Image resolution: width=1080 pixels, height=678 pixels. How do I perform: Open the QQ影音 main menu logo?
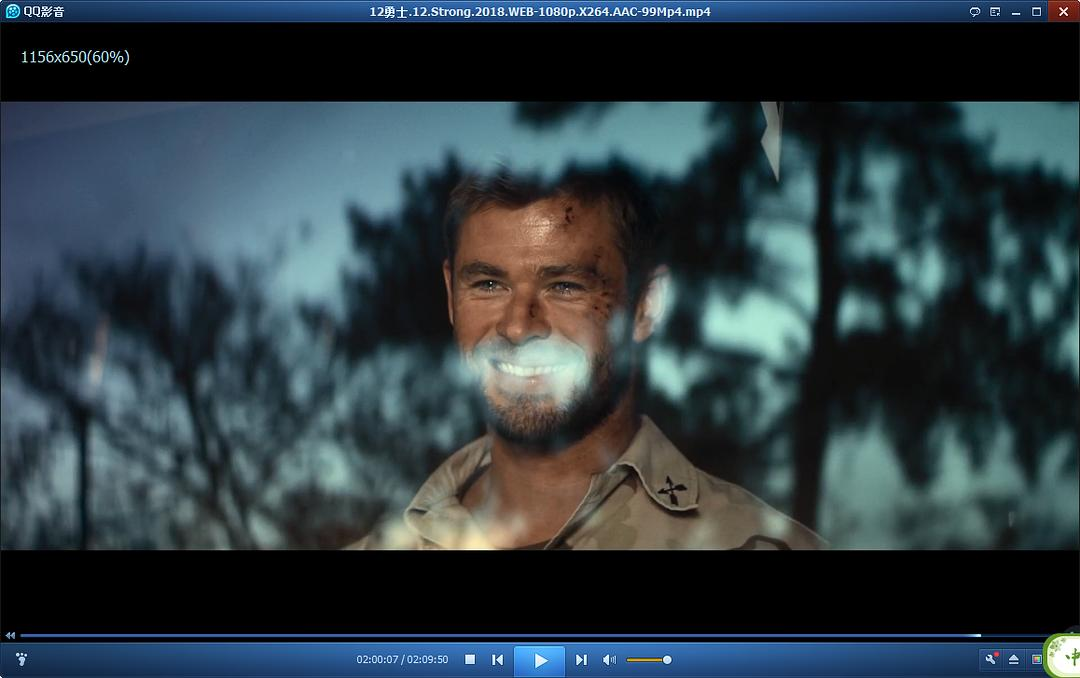[35, 11]
